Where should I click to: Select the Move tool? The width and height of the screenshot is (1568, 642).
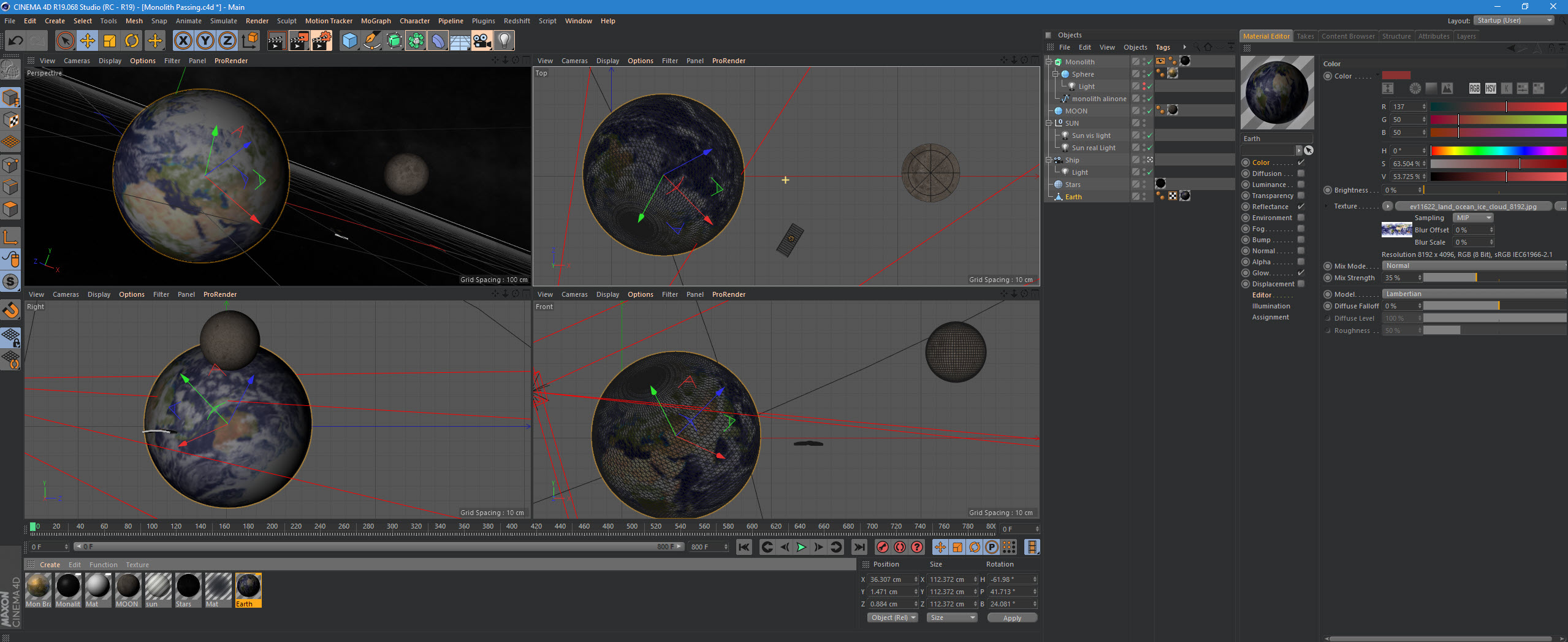87,41
